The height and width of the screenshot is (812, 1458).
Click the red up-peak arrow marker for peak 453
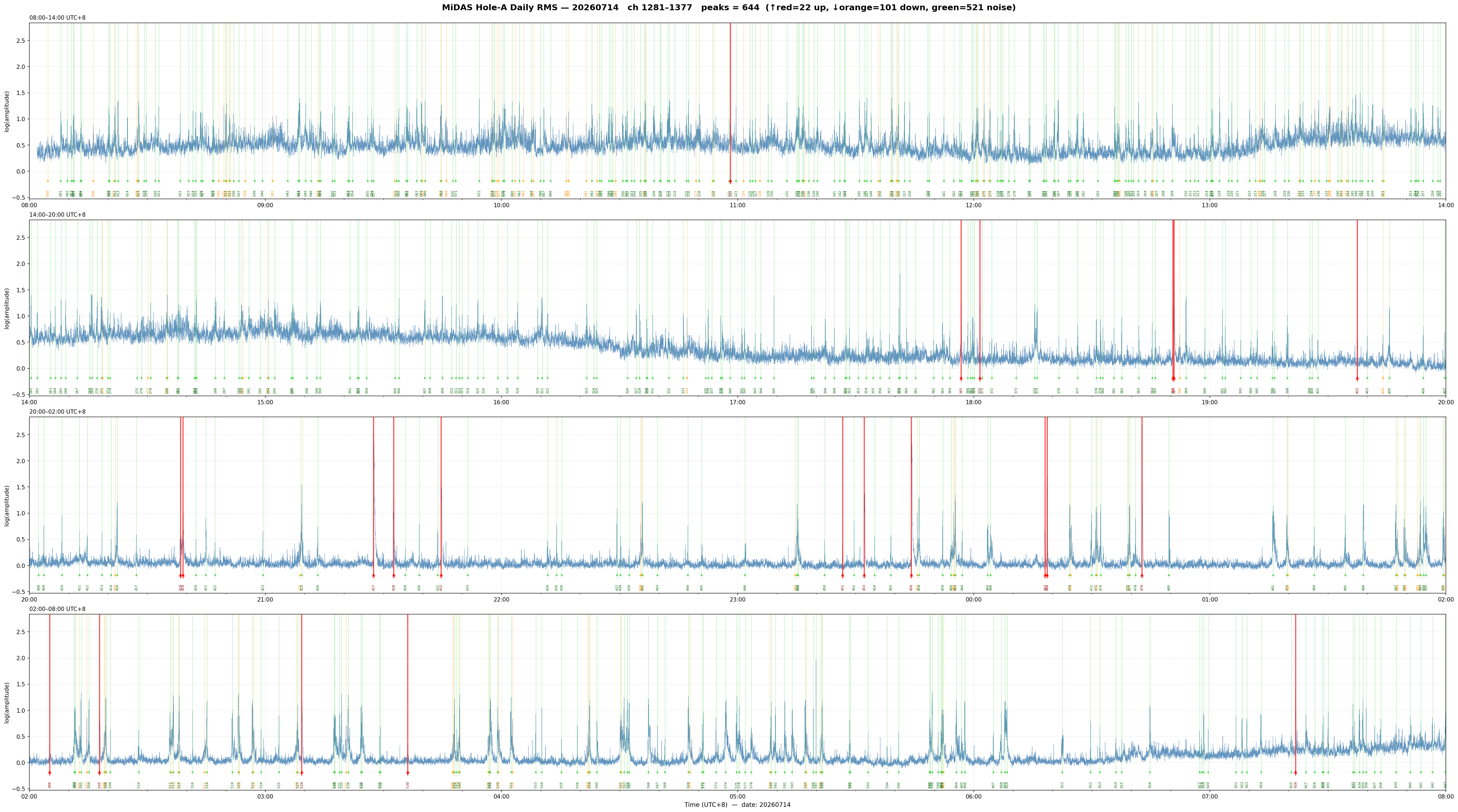tap(864, 575)
